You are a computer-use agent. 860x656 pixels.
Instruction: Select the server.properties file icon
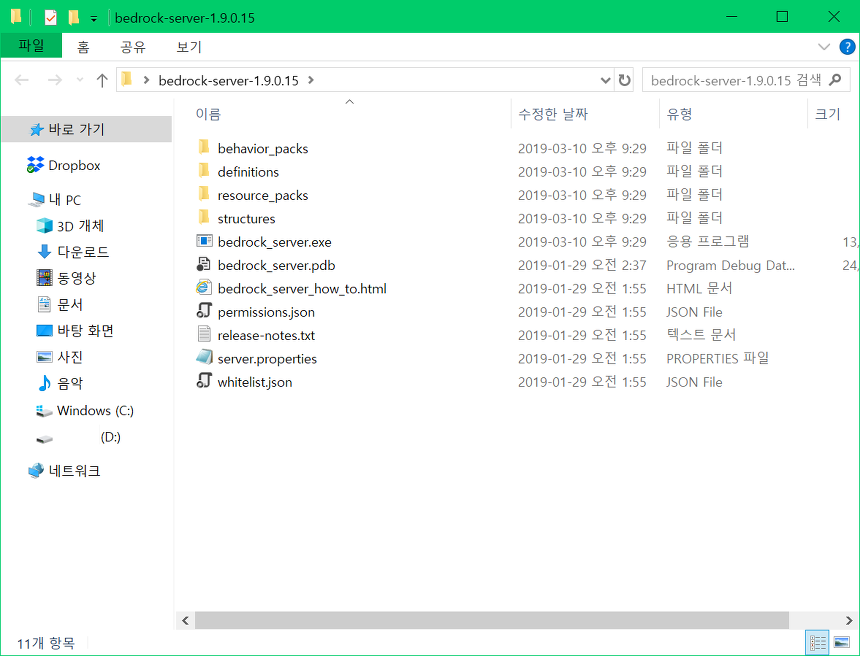tap(204, 358)
